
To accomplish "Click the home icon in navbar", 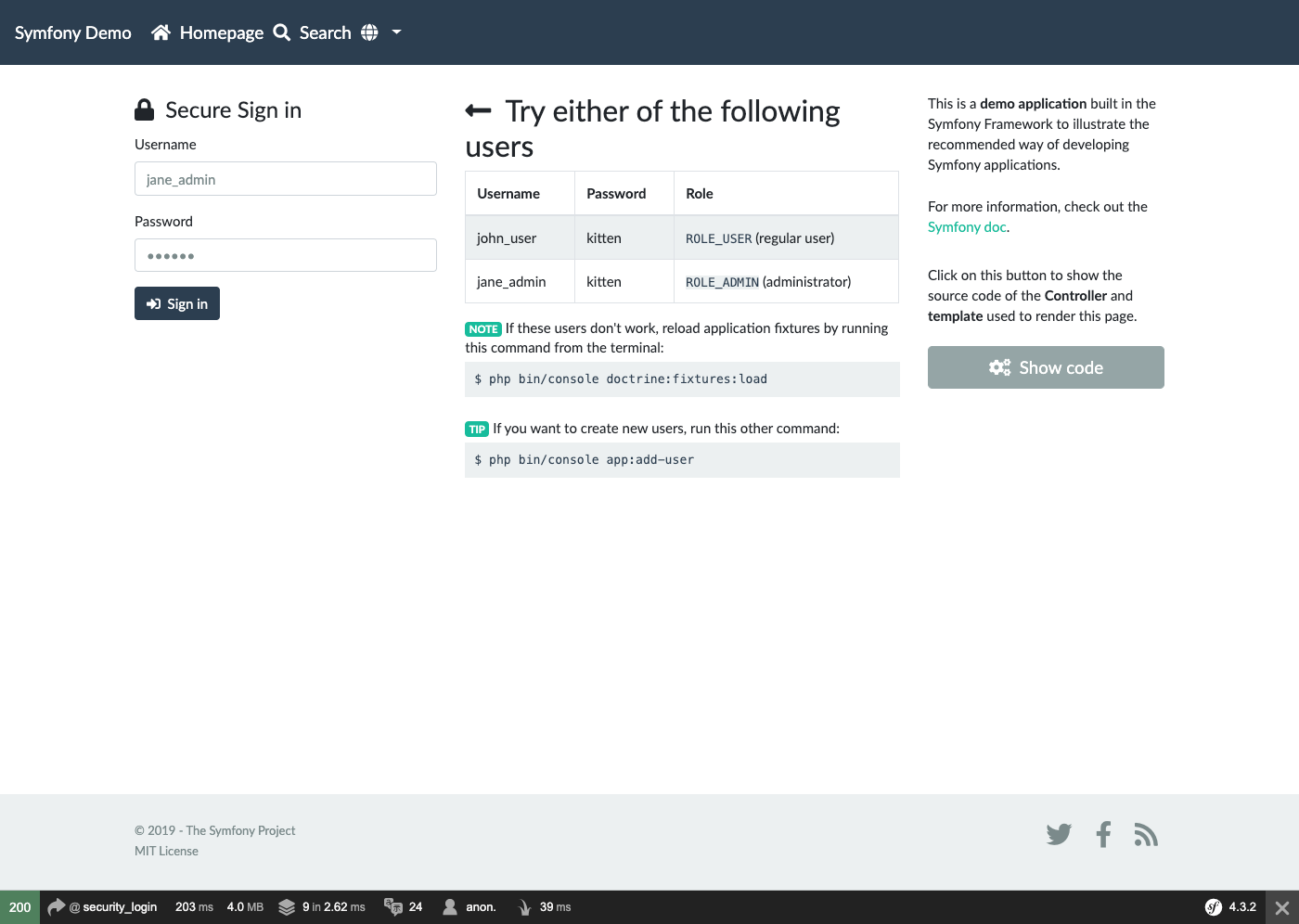I will coord(161,32).
